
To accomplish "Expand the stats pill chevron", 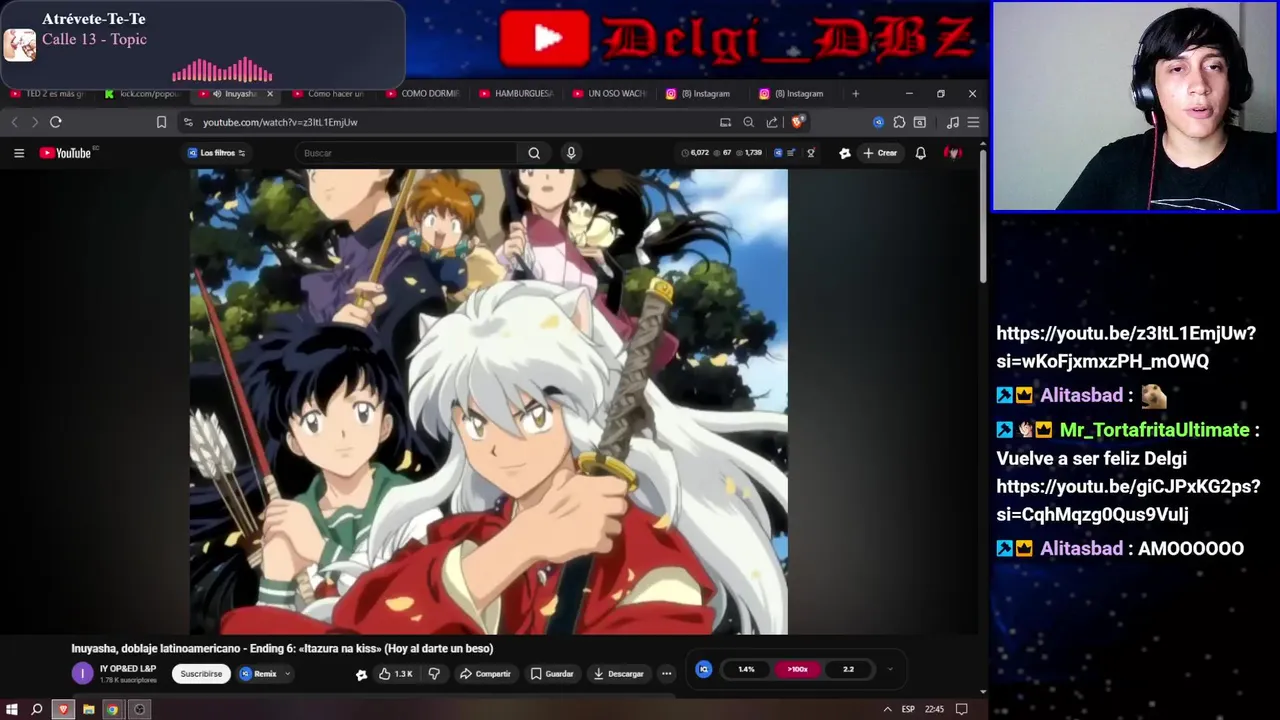I will point(890,669).
